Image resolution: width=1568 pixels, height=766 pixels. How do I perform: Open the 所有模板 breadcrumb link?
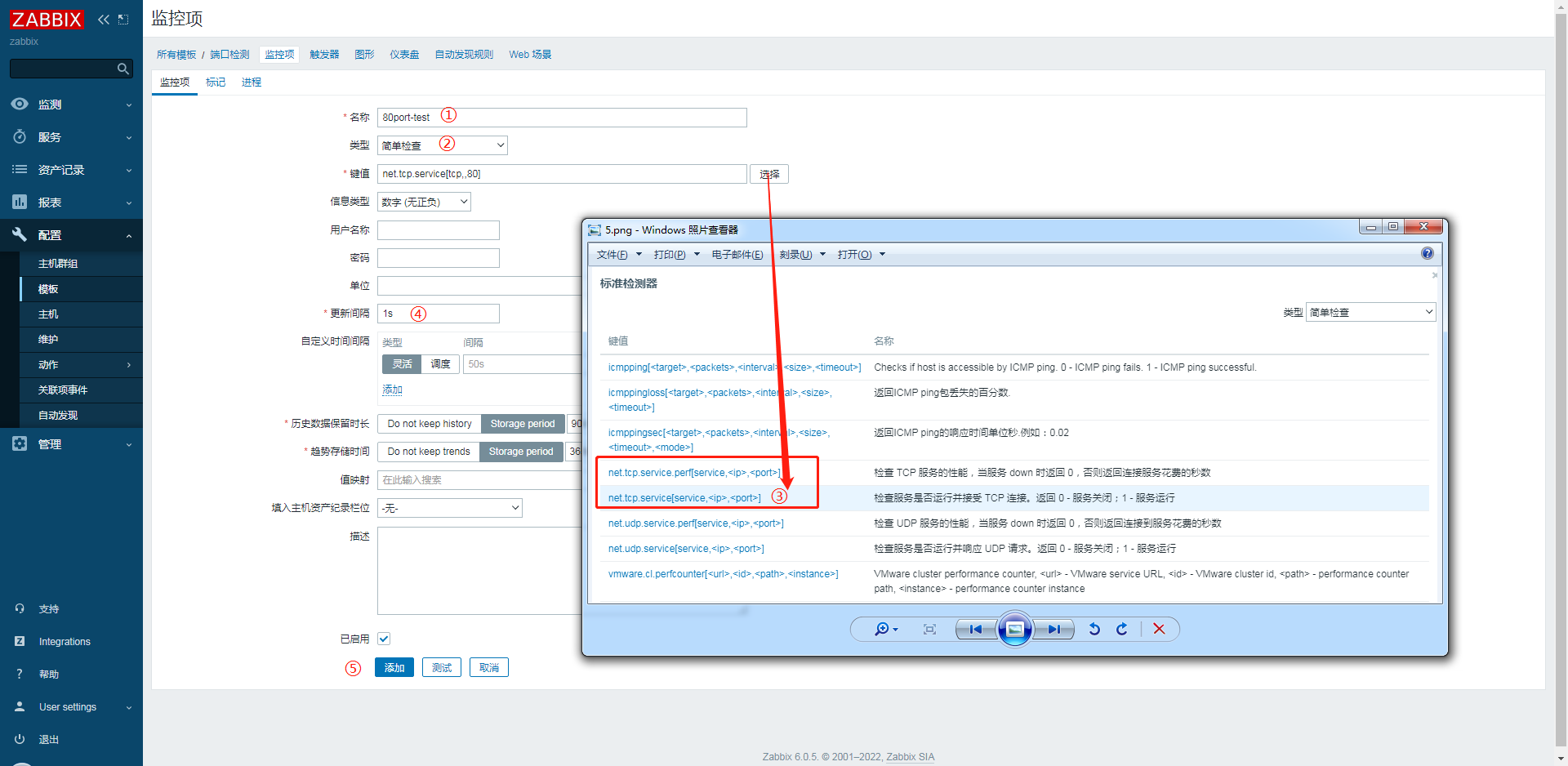176,55
